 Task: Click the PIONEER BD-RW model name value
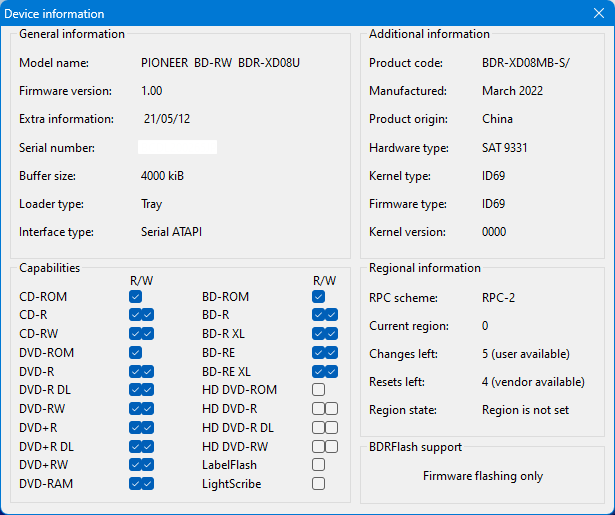coord(220,63)
